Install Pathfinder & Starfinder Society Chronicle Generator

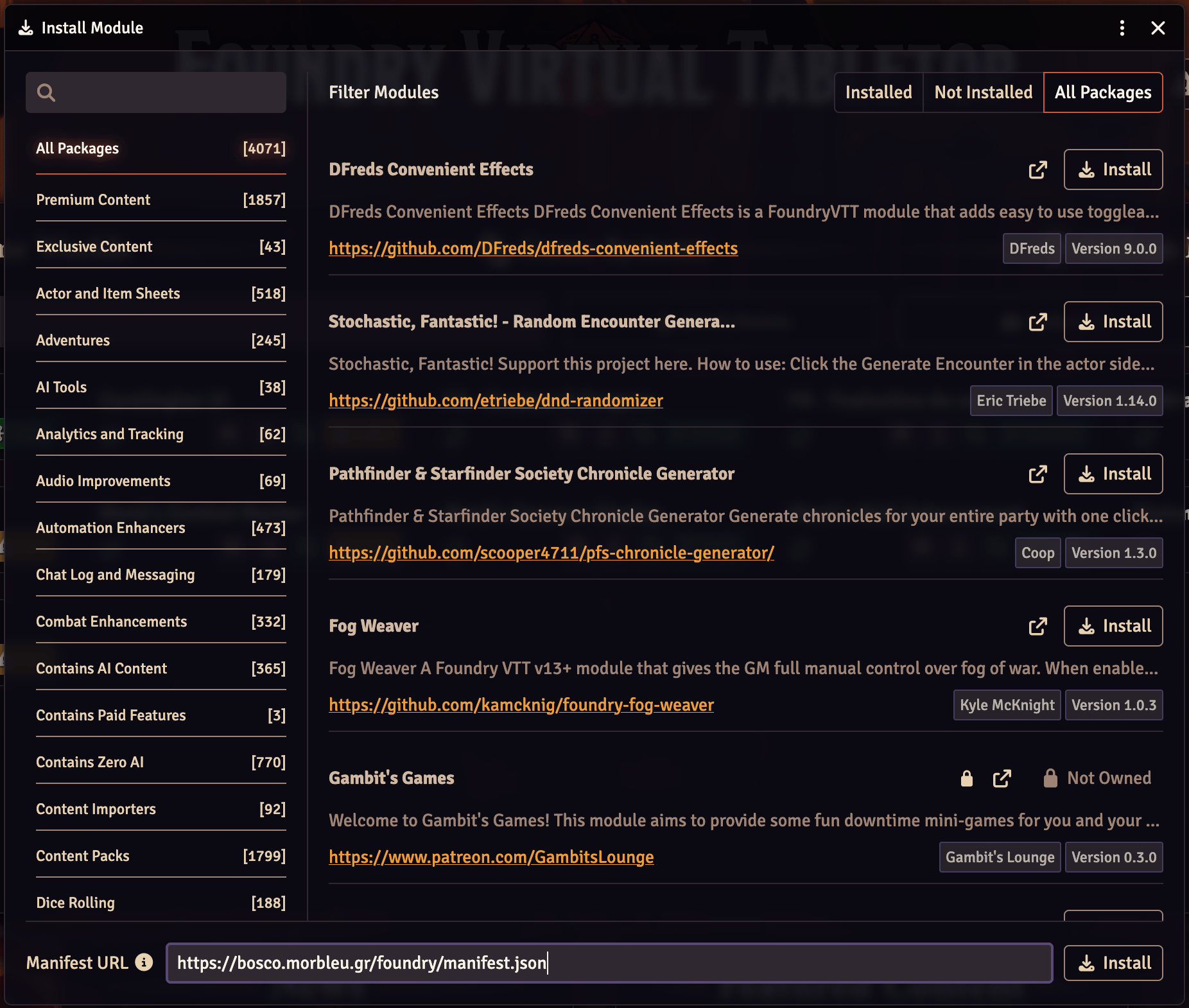pos(1113,474)
